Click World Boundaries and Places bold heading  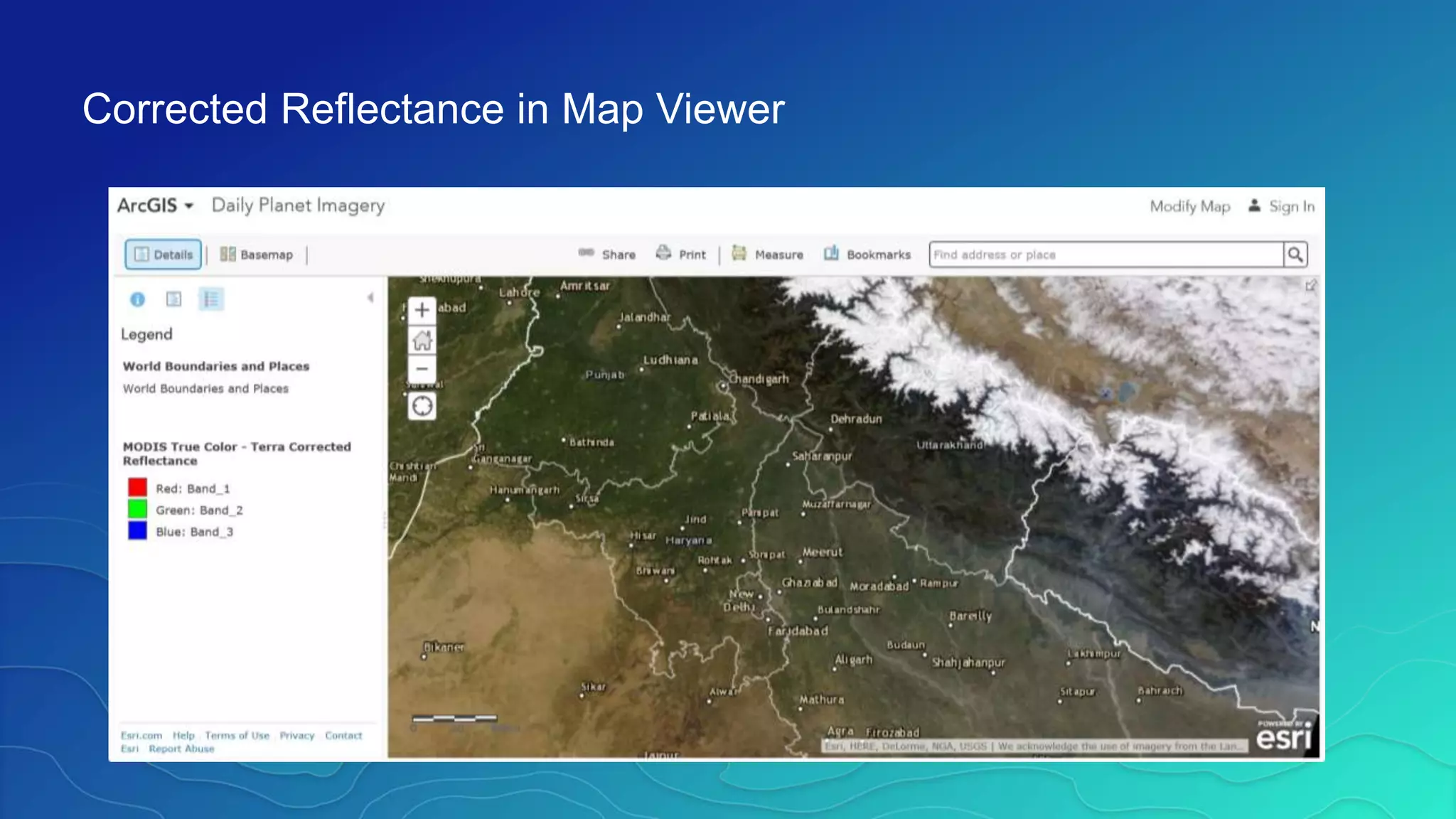[216, 366]
